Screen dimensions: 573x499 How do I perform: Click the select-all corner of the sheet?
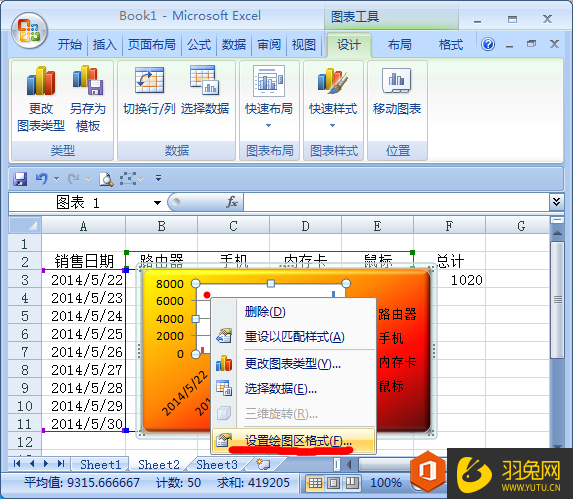(x=25, y=225)
